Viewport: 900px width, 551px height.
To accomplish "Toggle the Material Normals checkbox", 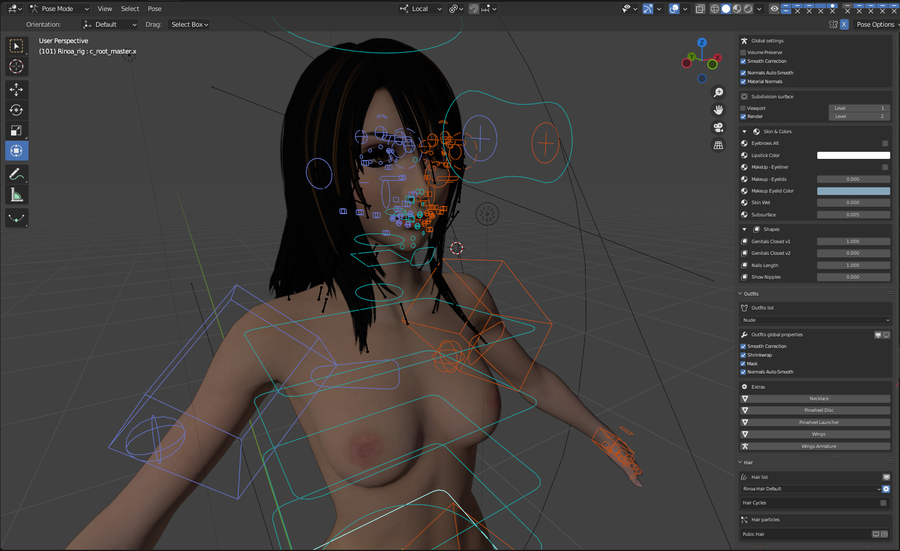I will pyautogui.click(x=743, y=82).
